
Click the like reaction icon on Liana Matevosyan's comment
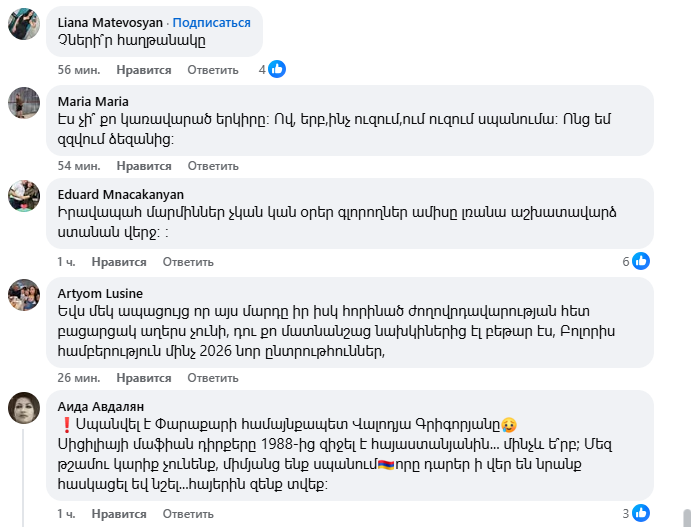pyautogui.click(x=277, y=69)
